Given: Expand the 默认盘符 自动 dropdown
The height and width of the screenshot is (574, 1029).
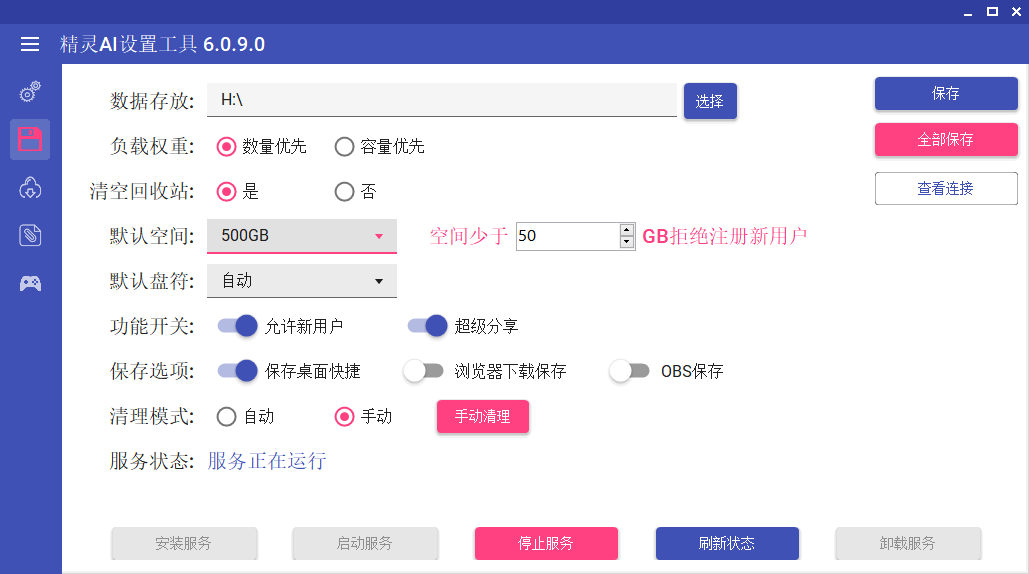Looking at the screenshot, I should pyautogui.click(x=302, y=281).
